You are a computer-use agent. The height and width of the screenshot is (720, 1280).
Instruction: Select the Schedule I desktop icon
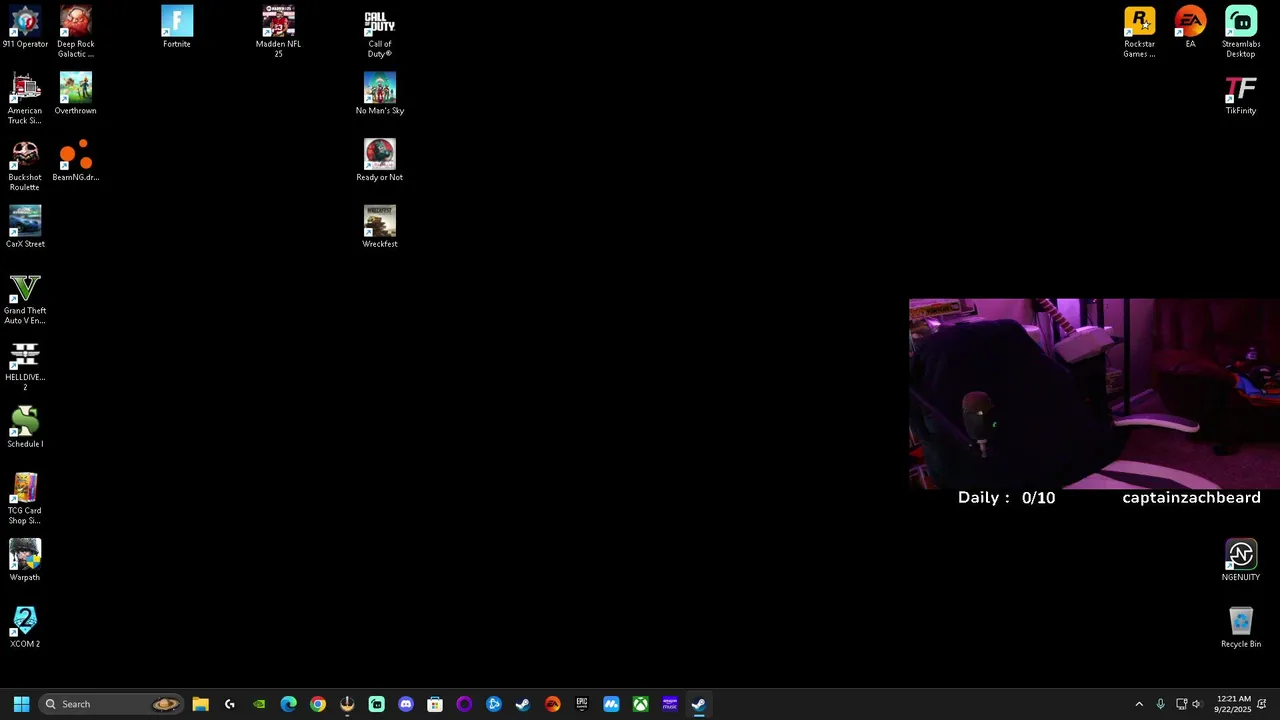[25, 428]
